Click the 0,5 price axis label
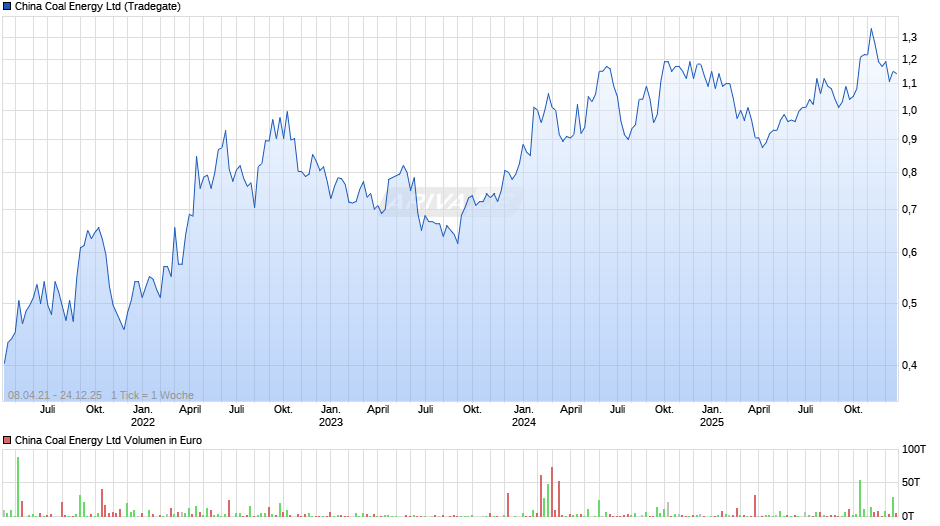 (909, 303)
